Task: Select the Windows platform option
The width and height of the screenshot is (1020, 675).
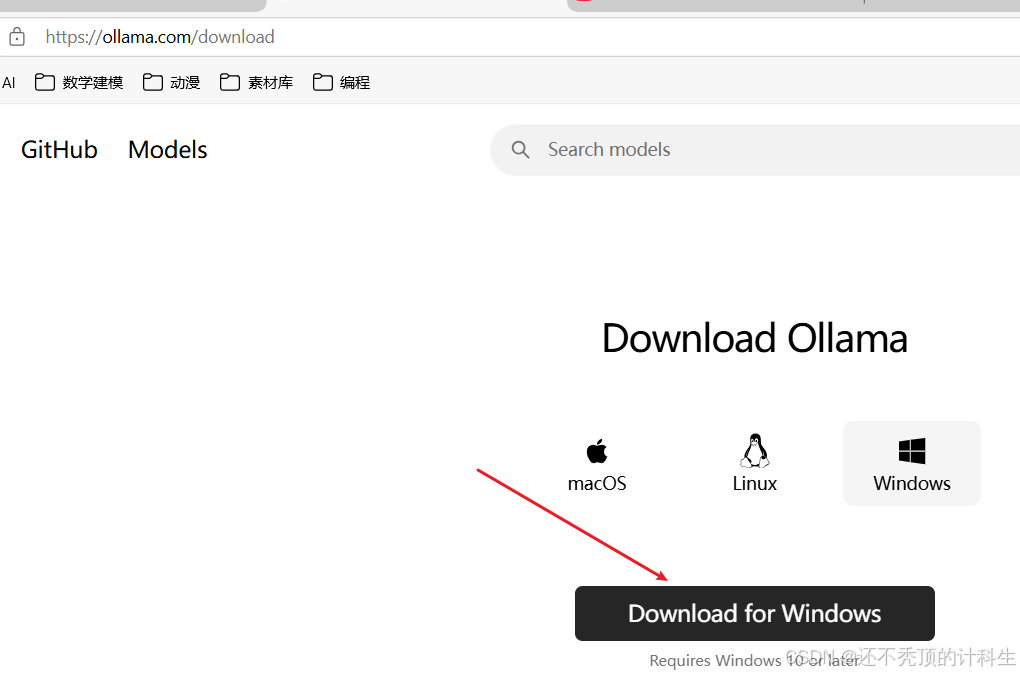Action: [912, 464]
